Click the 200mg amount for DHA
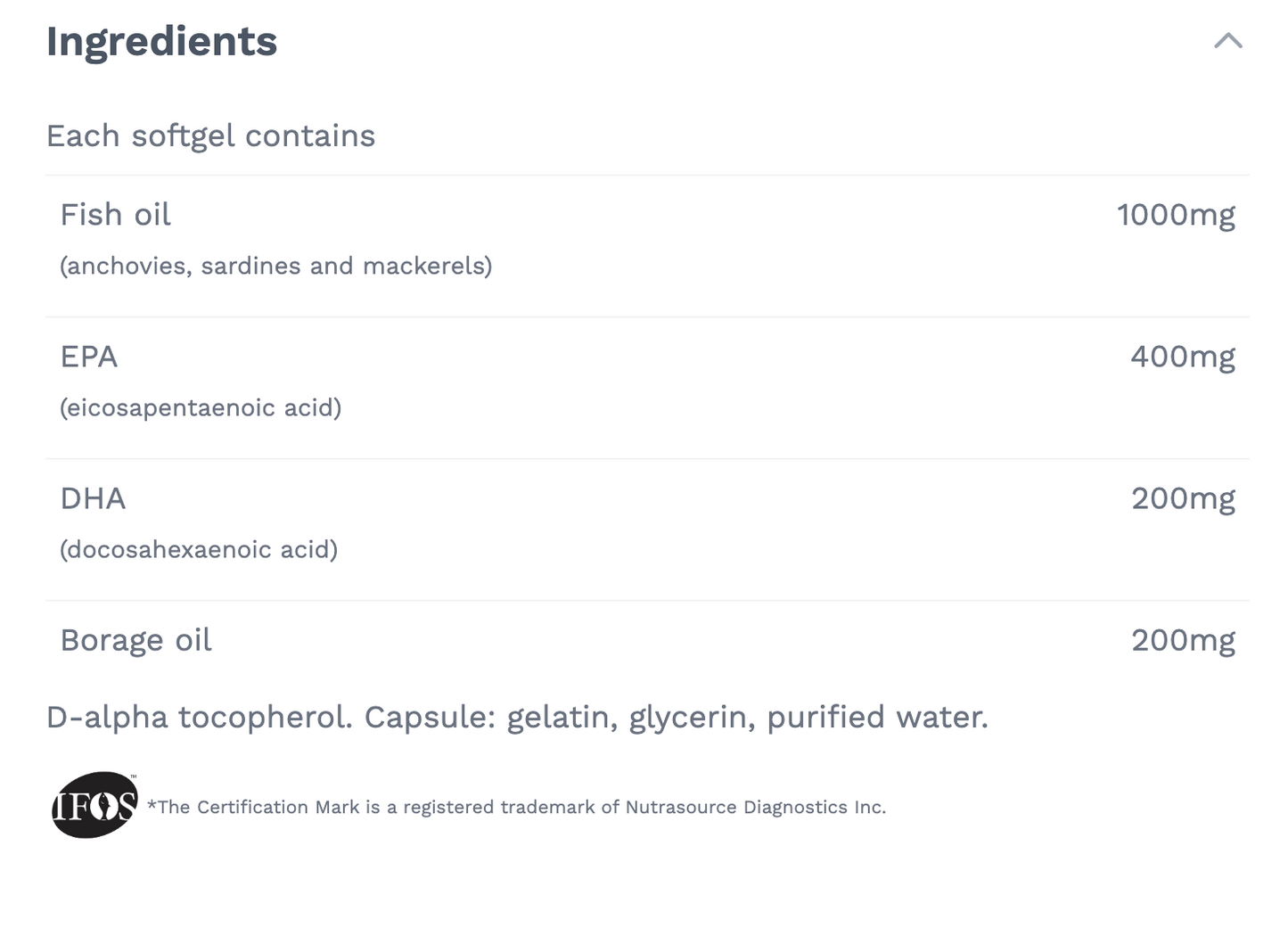 pyautogui.click(x=1182, y=498)
